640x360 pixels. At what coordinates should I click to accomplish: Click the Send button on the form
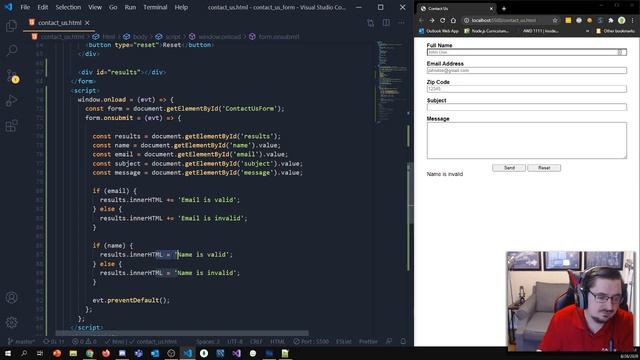click(x=509, y=168)
